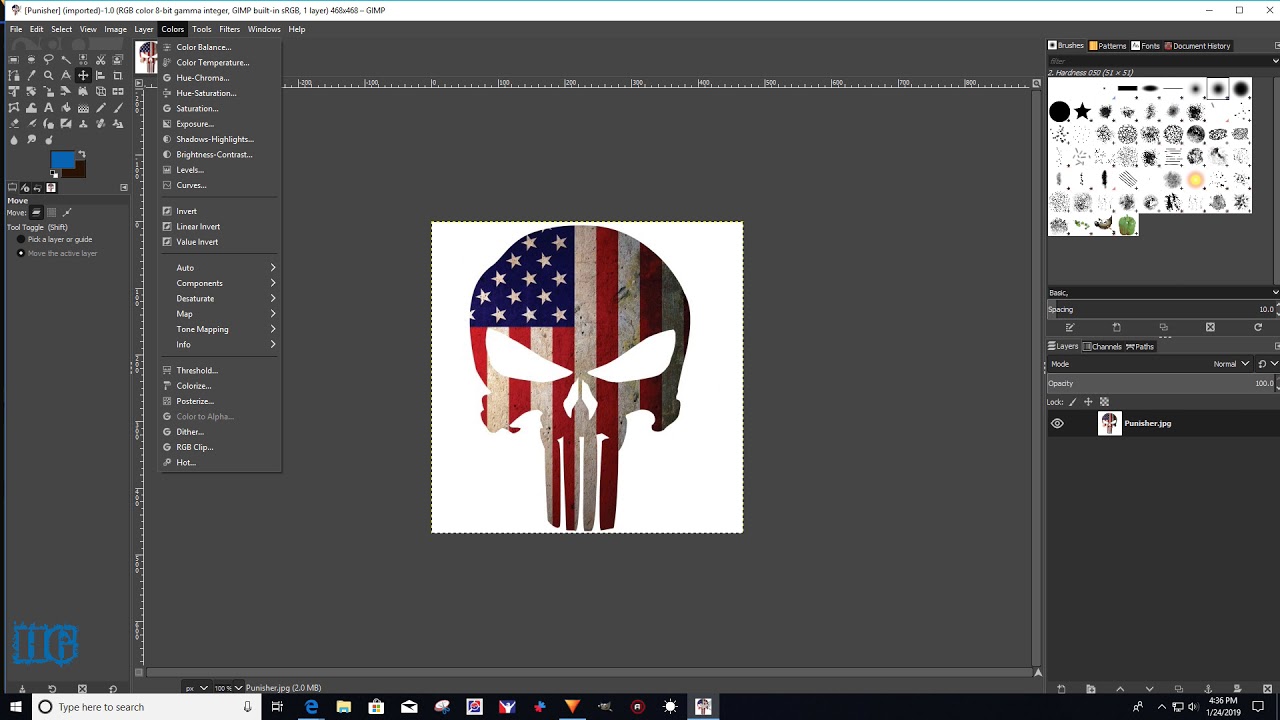Adjust the layer Opacity slider

tap(1161, 383)
